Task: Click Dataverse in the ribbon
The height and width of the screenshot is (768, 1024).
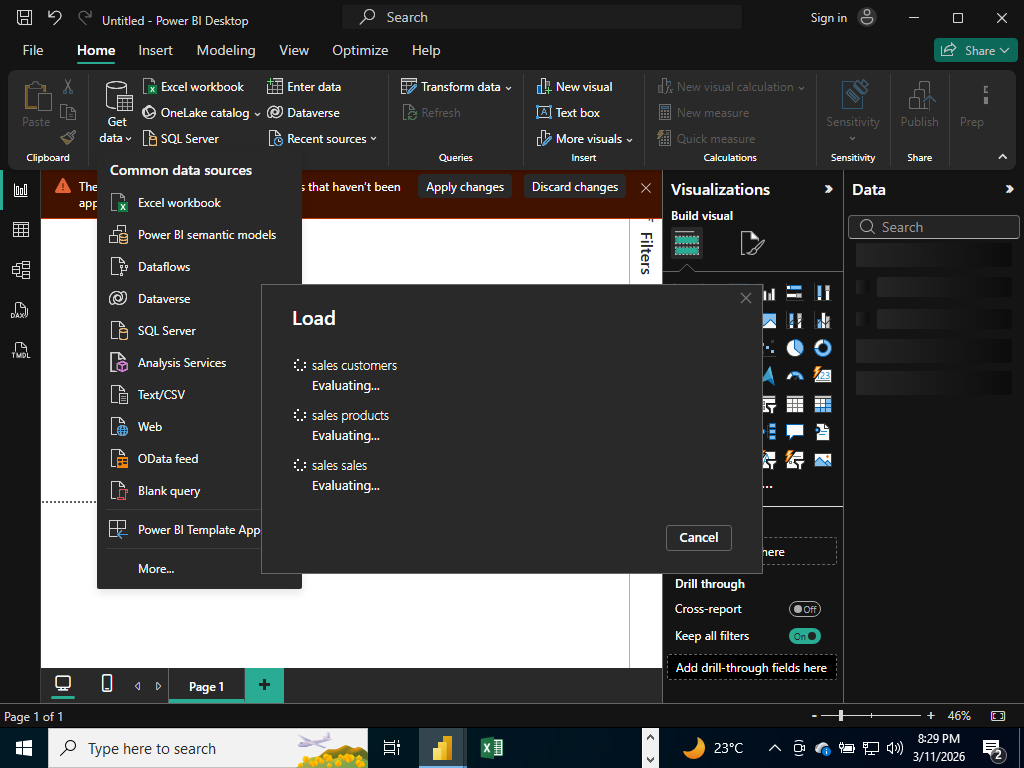Action: click(304, 113)
